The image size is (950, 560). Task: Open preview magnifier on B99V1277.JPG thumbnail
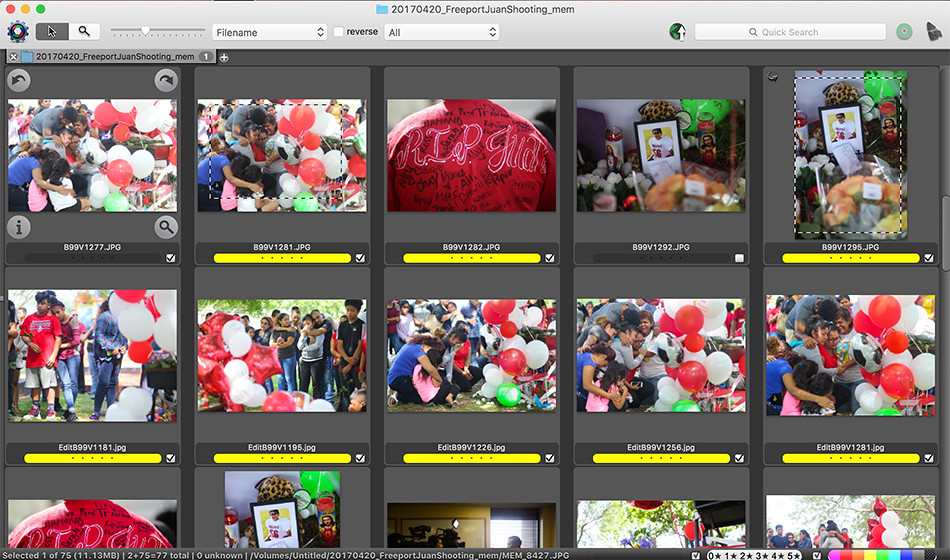(165, 227)
